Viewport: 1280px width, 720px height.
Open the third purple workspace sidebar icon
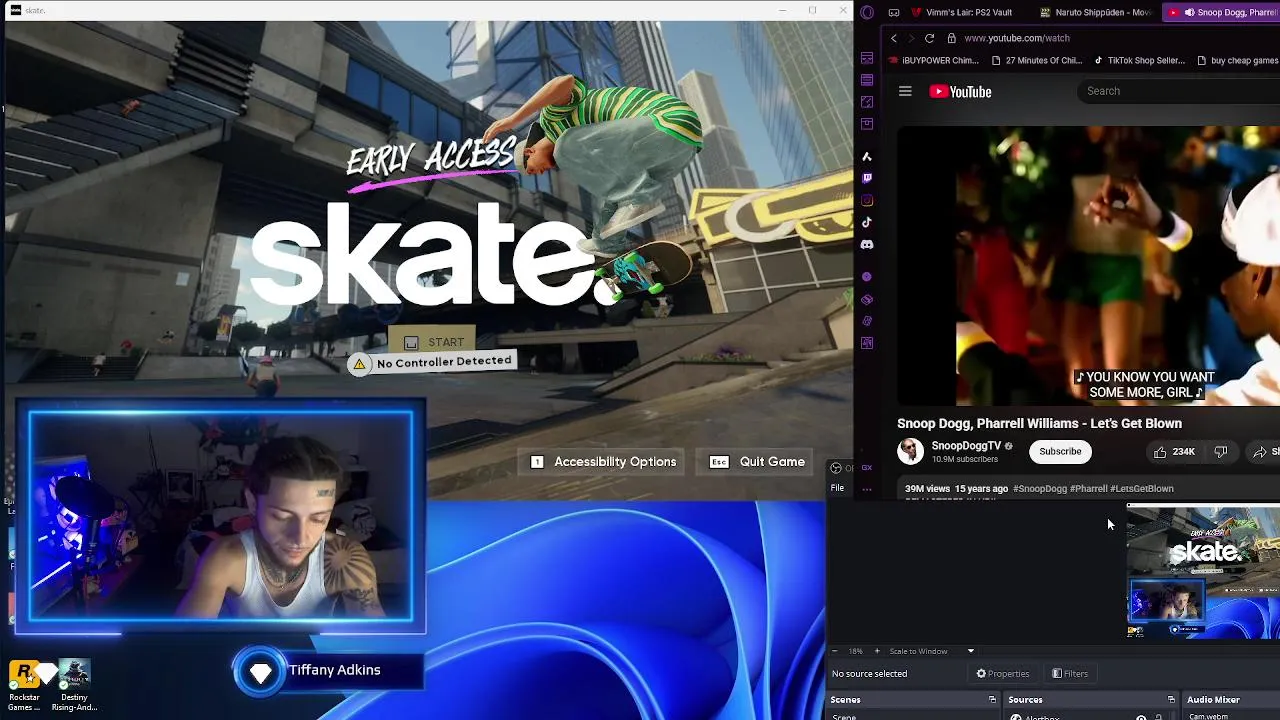(867, 102)
